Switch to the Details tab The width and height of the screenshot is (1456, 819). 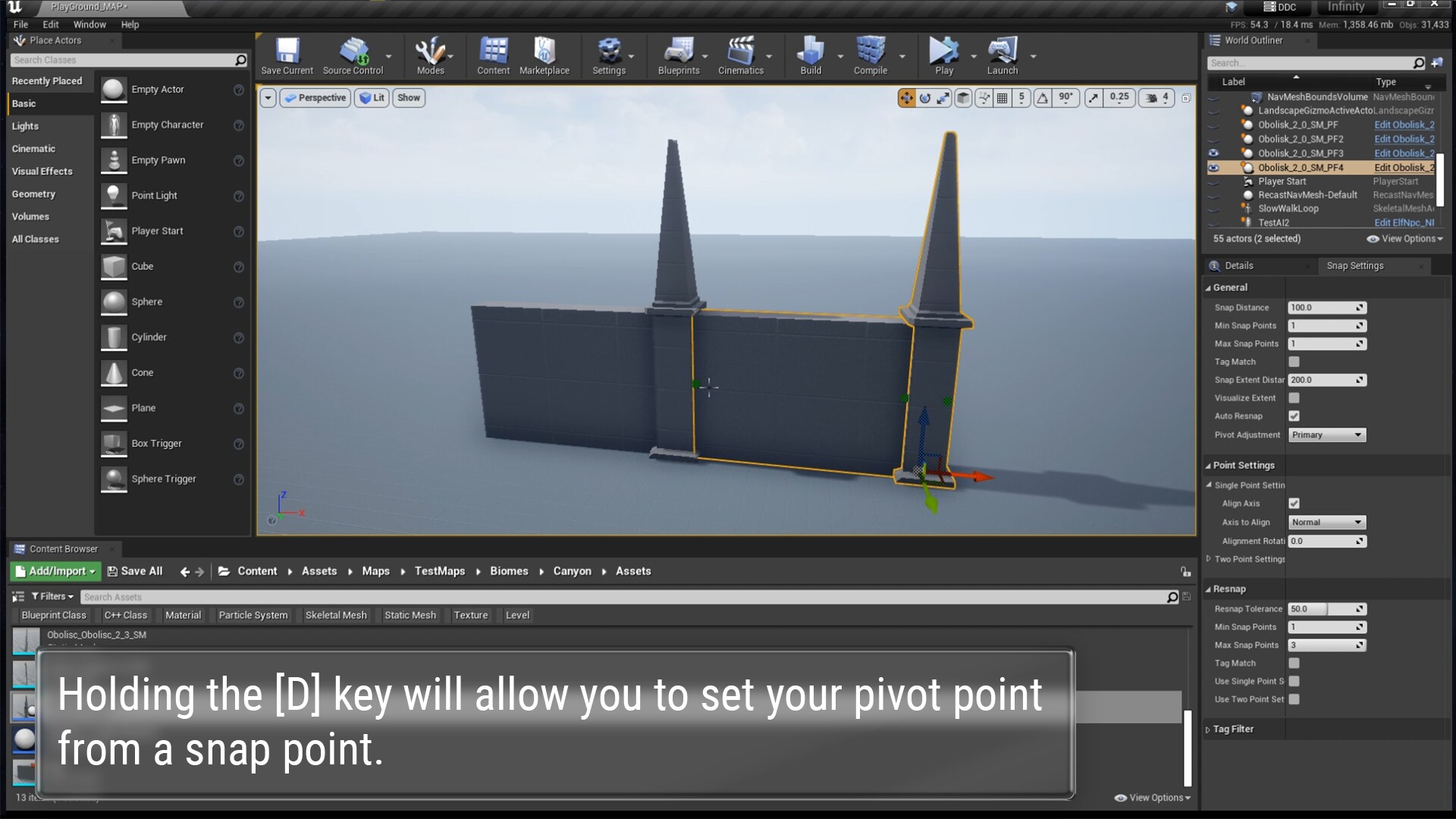click(1238, 265)
